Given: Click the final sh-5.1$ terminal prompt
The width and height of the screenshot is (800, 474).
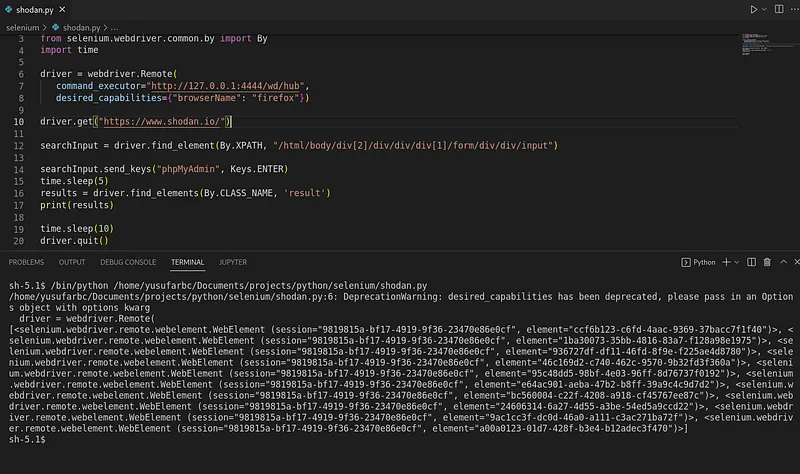Looking at the screenshot, I should tap(27, 439).
